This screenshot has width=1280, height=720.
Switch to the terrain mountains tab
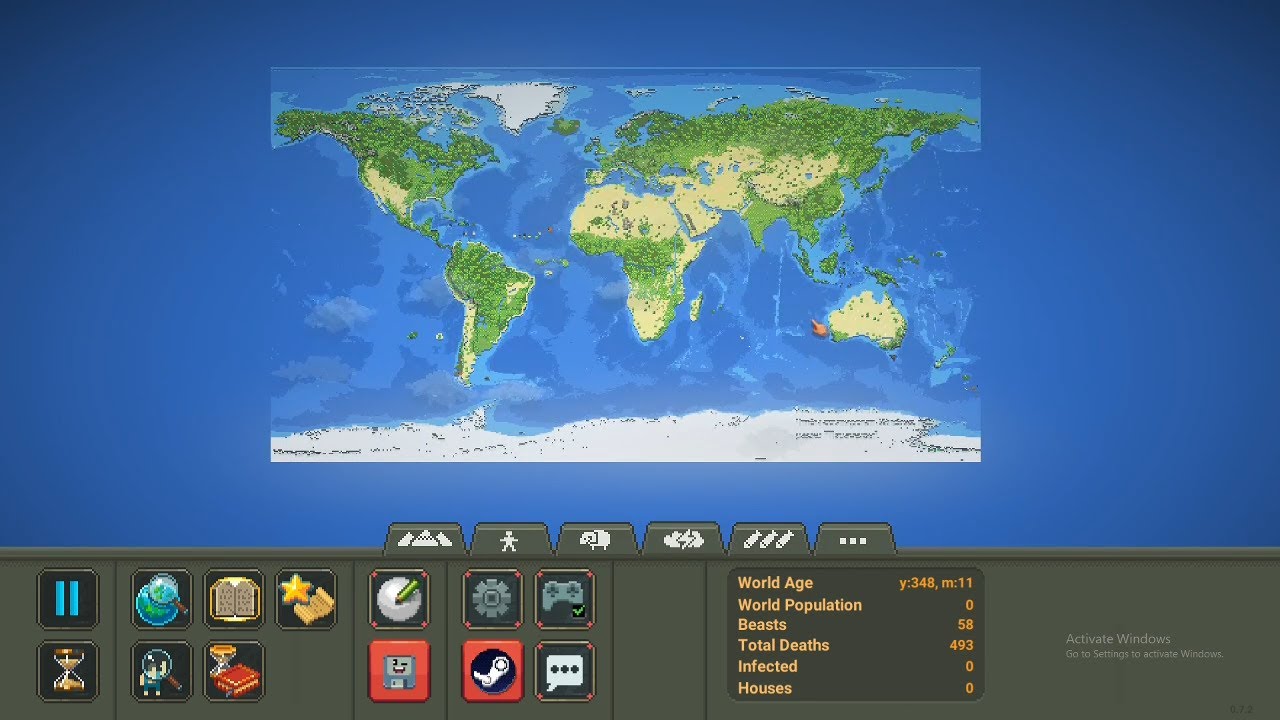pos(425,539)
